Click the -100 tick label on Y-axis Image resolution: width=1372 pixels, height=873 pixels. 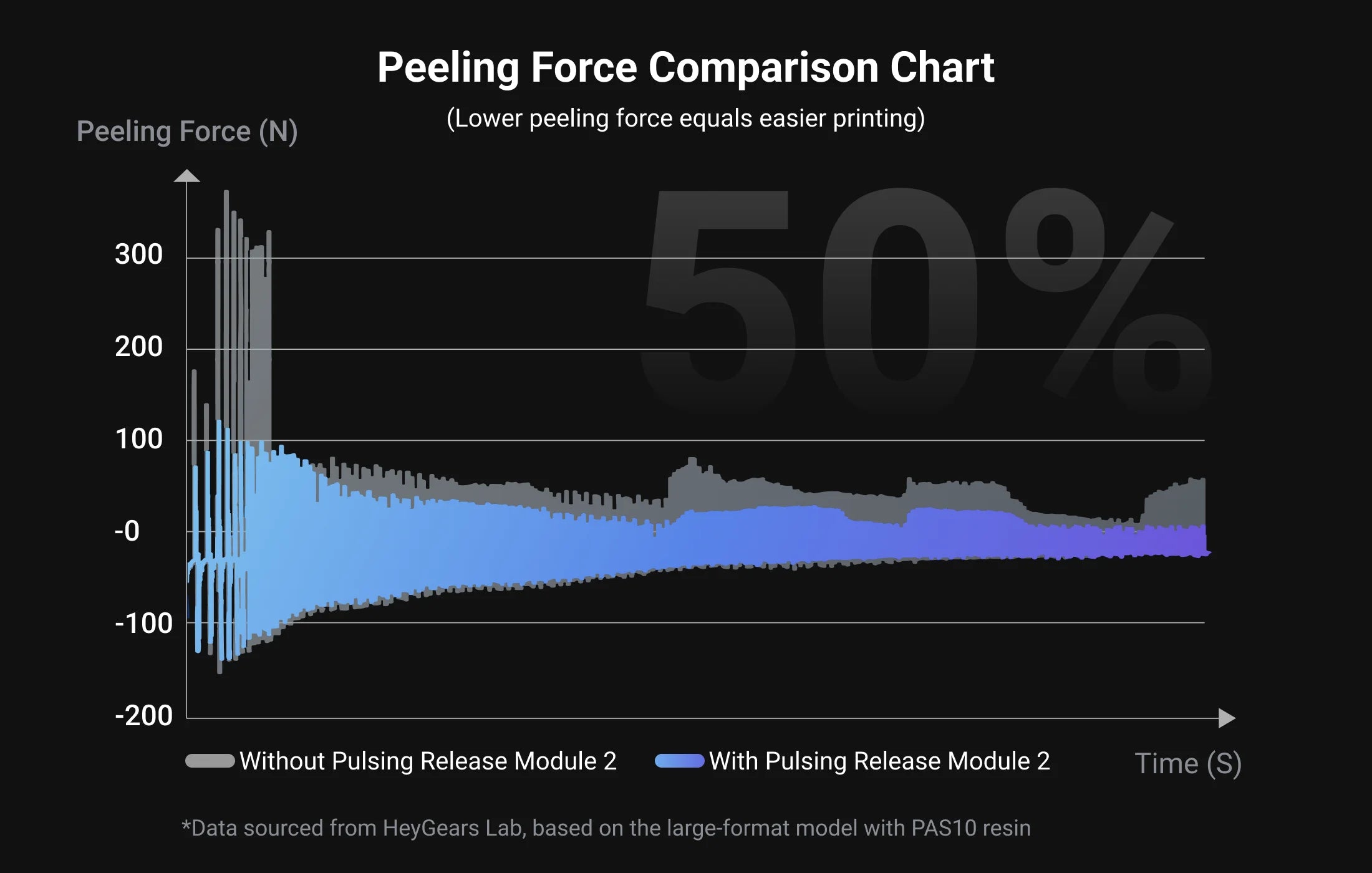(x=143, y=623)
